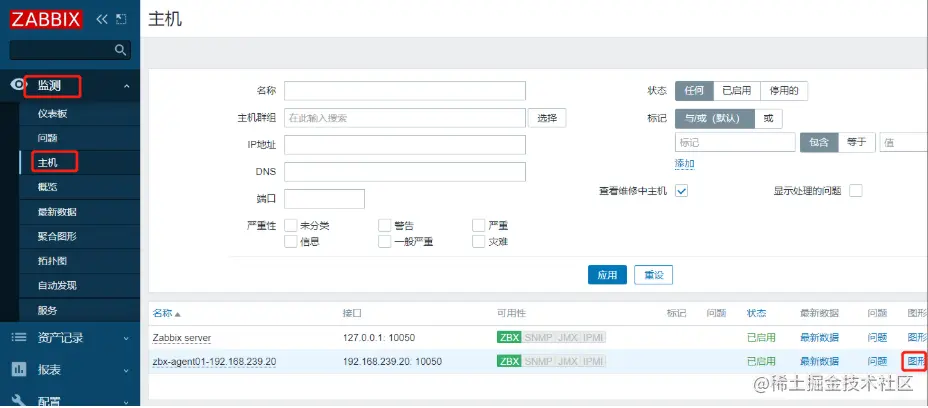This screenshot has width=928, height=408.
Task: Click IPMI badge for Zabbix server
Action: (x=593, y=338)
